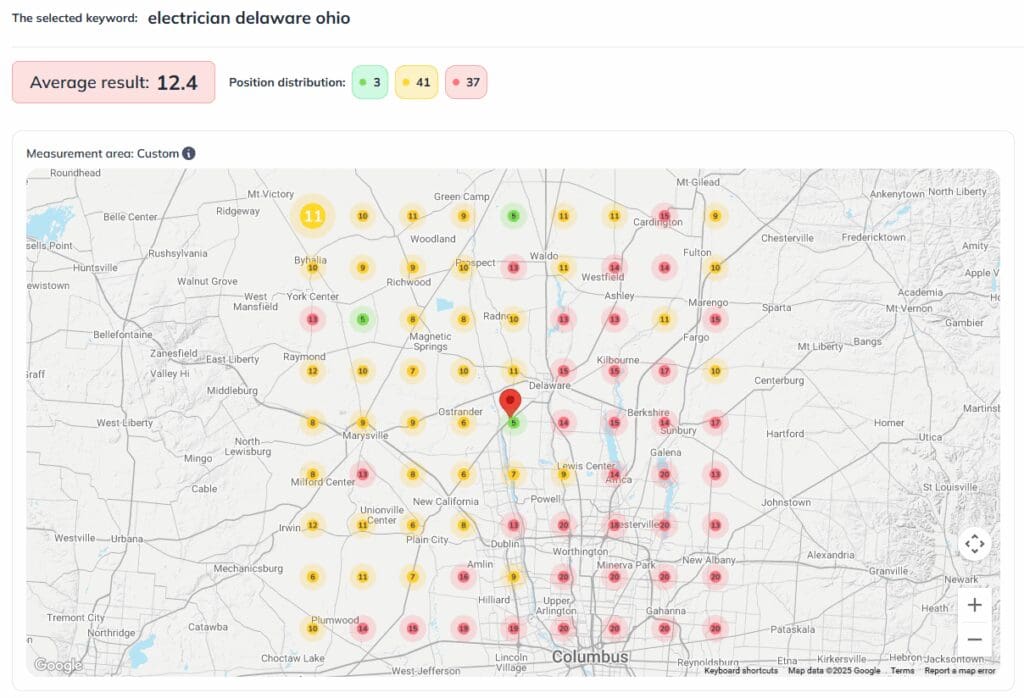The width and height of the screenshot is (1024, 698).
Task: Click red 15 marker at Cardington
Action: [x=663, y=215]
